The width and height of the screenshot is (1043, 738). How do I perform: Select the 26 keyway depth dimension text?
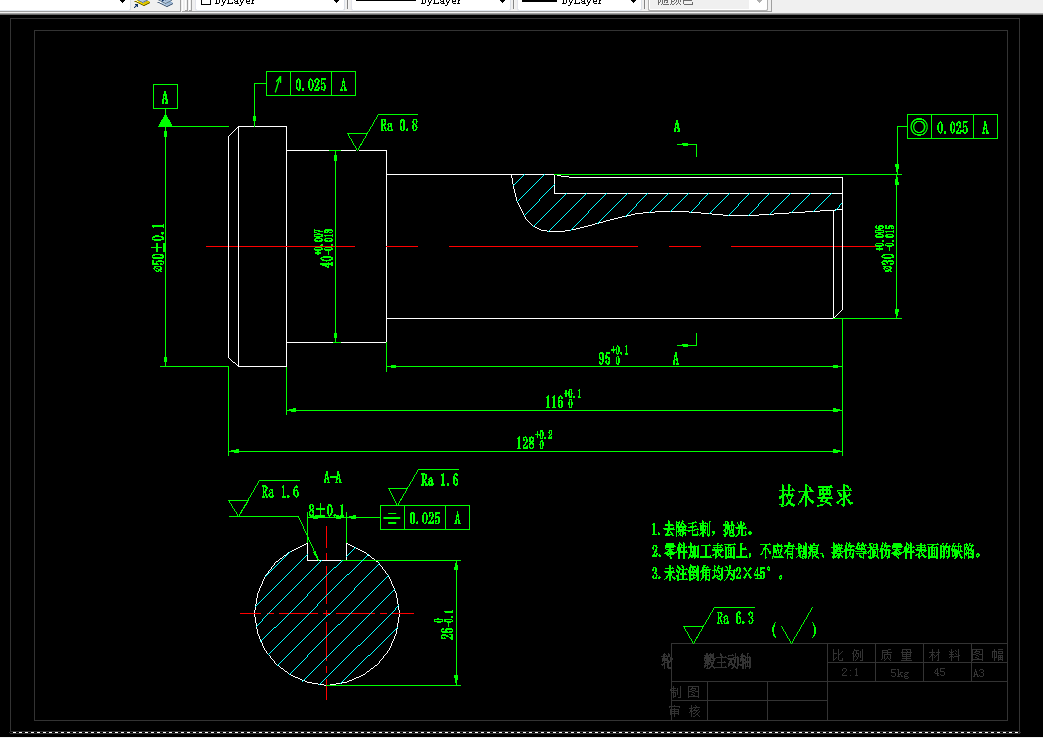(x=446, y=624)
